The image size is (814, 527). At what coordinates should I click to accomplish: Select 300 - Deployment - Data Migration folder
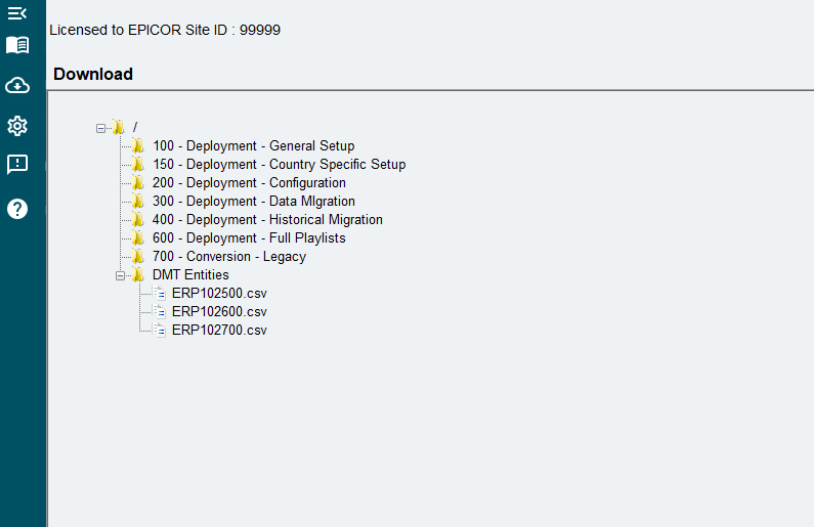coord(254,201)
